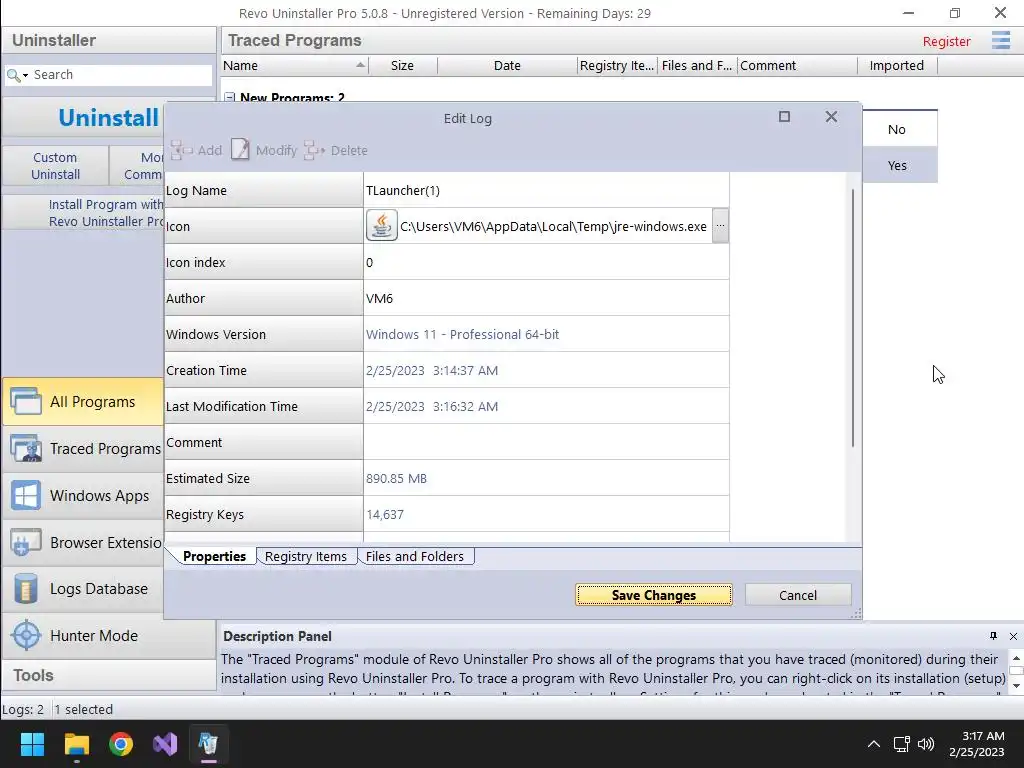Sort by Files and Folders column header
Screen dimensions: 1024x768
(697, 65)
